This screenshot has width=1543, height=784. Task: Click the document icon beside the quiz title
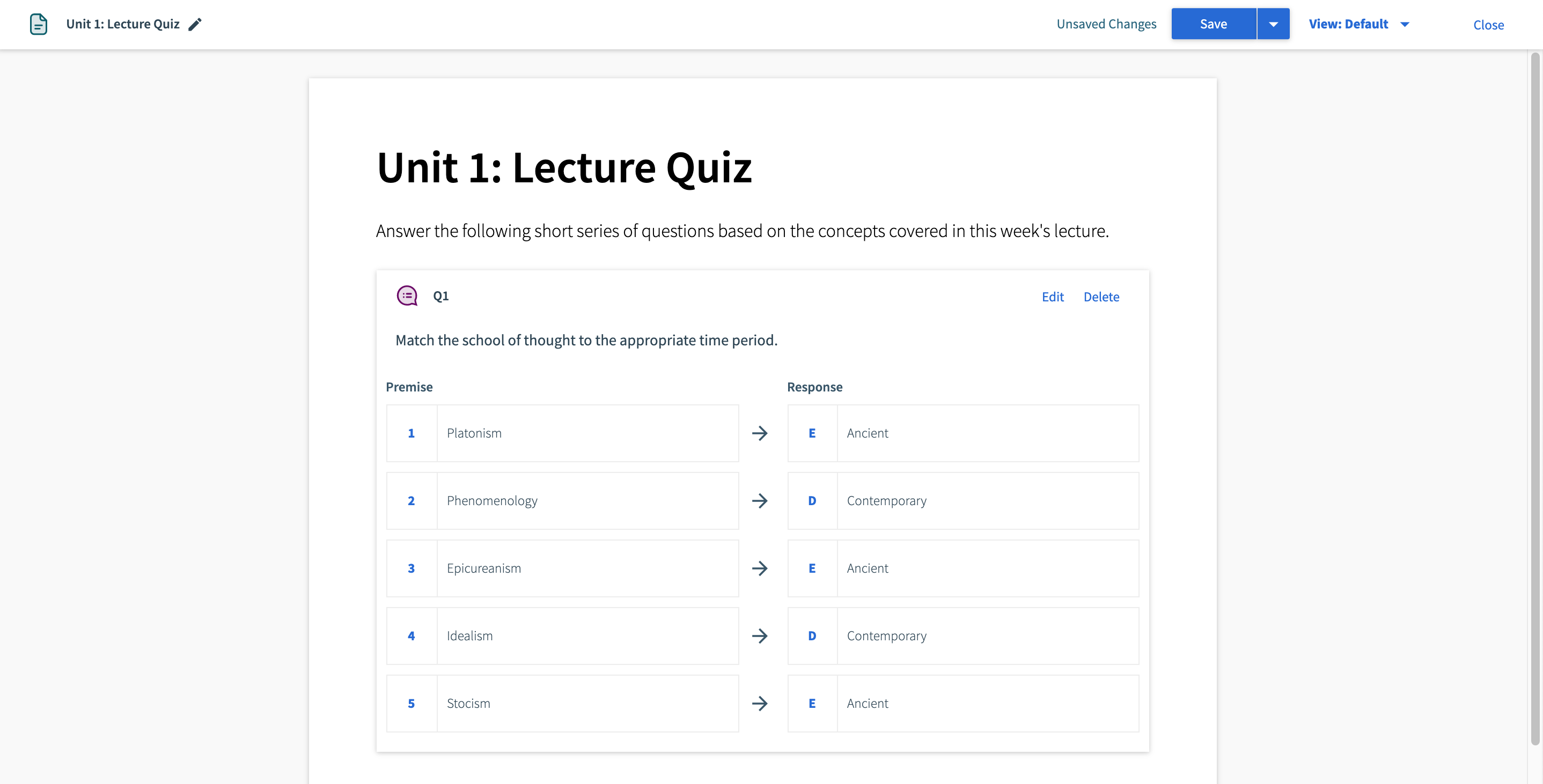(x=38, y=24)
